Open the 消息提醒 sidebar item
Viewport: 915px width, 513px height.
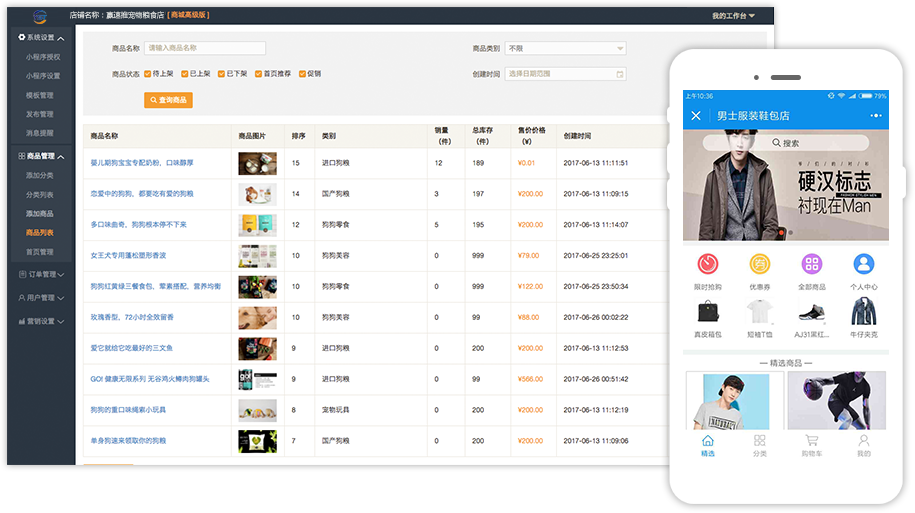40,133
